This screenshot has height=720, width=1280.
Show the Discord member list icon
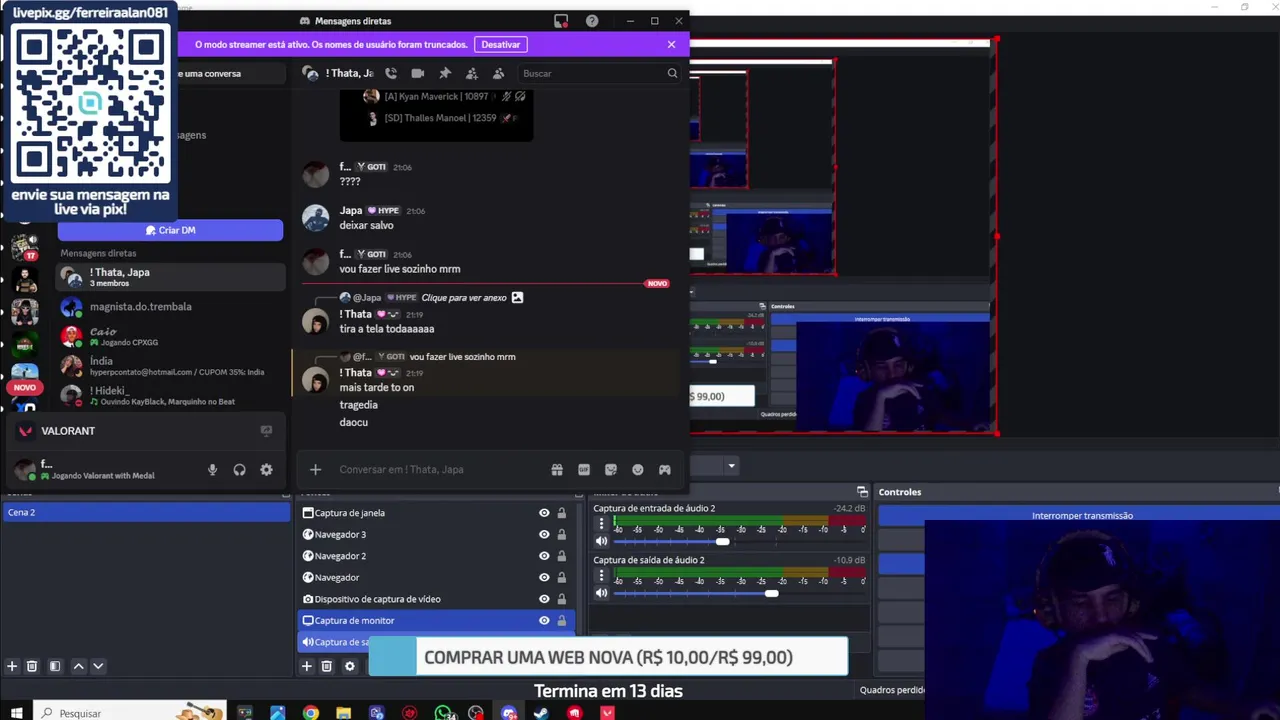pos(499,73)
